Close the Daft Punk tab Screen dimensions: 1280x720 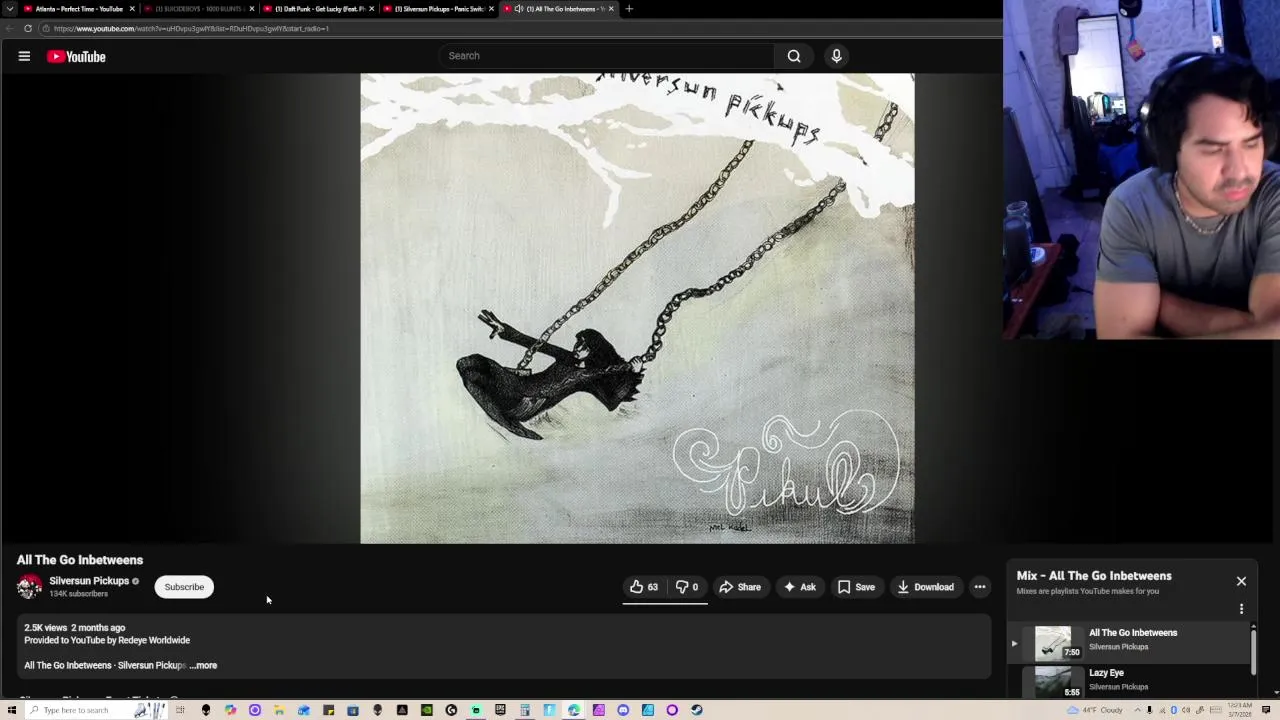click(x=372, y=9)
